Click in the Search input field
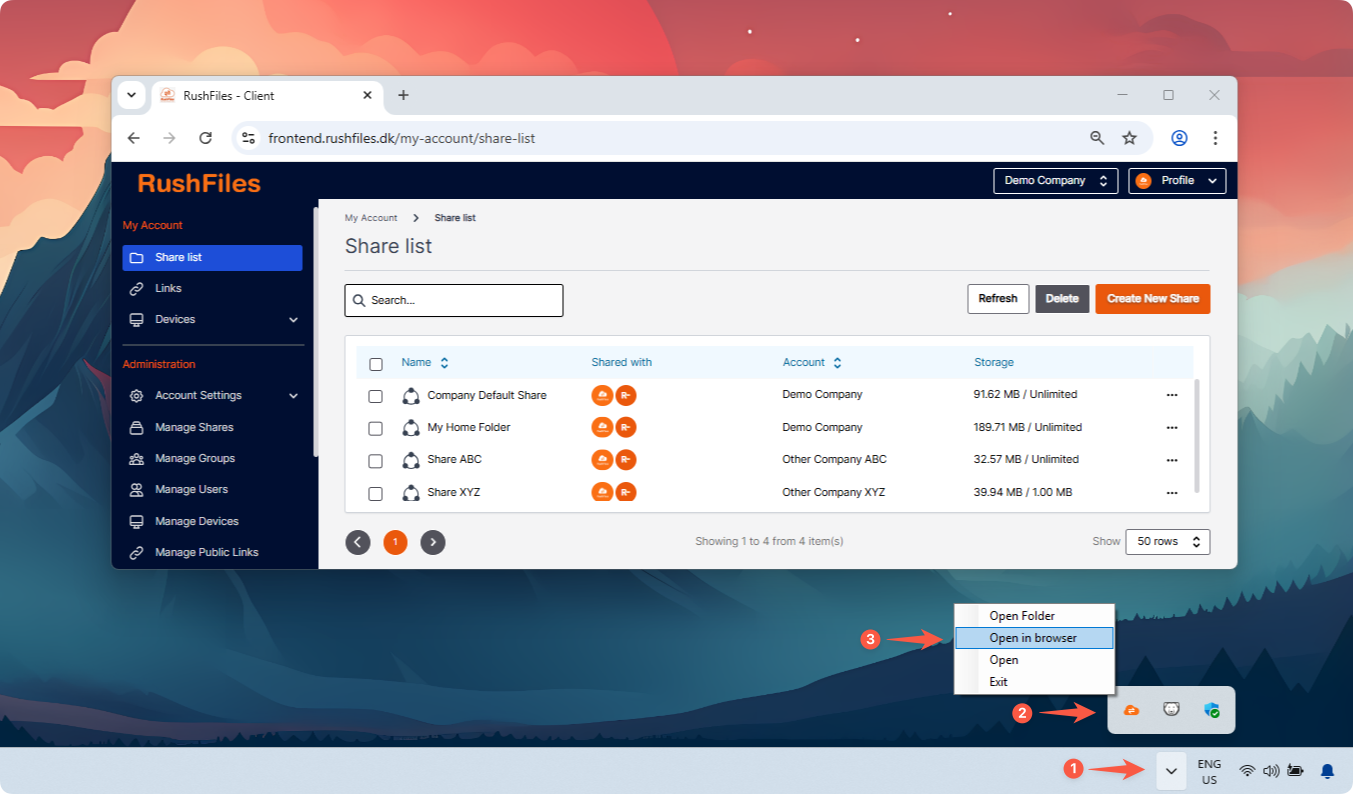Image resolution: width=1353 pixels, height=794 pixels. coord(454,300)
